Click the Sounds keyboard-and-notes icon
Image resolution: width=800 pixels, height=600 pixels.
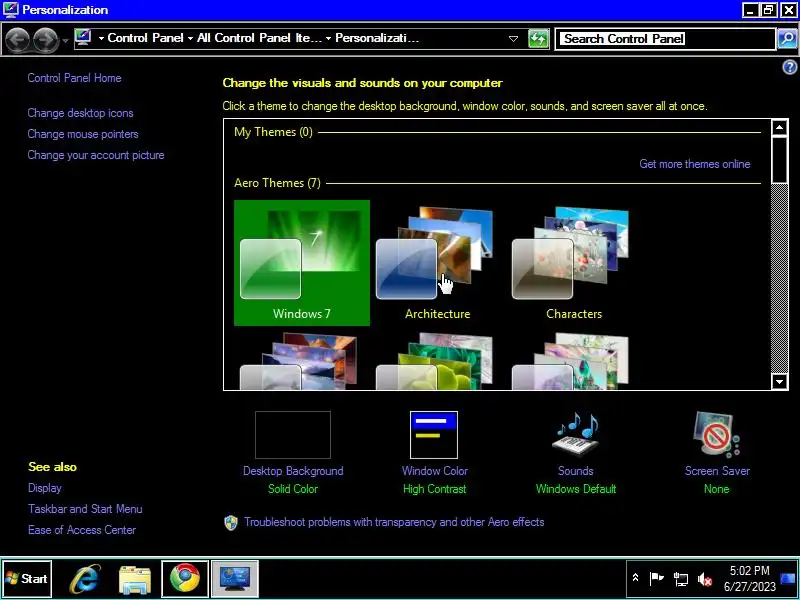click(577, 435)
